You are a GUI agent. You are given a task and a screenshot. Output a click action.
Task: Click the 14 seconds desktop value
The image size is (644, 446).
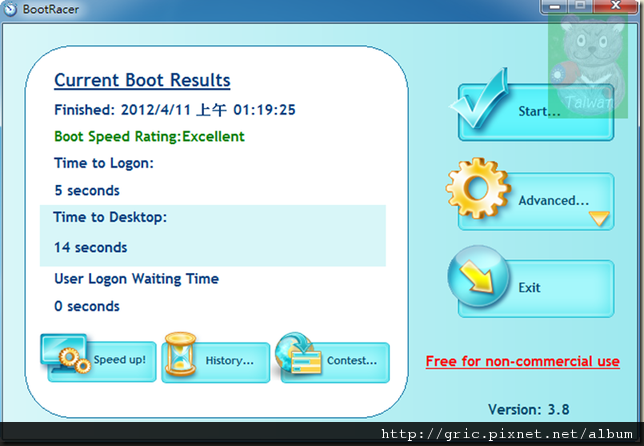click(x=91, y=248)
